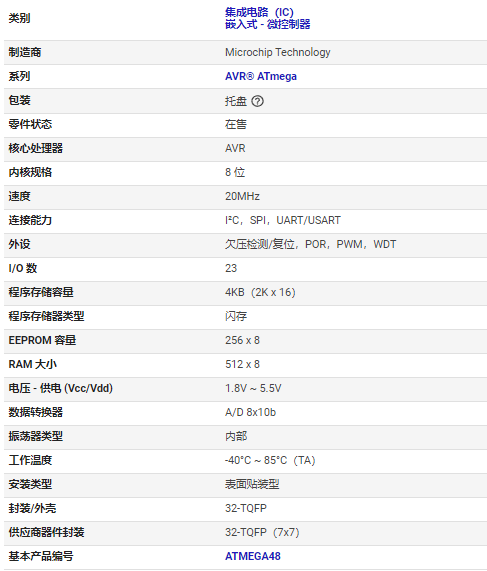
Task: Click the 512 x 8 RAM size value
Action: tap(242, 364)
